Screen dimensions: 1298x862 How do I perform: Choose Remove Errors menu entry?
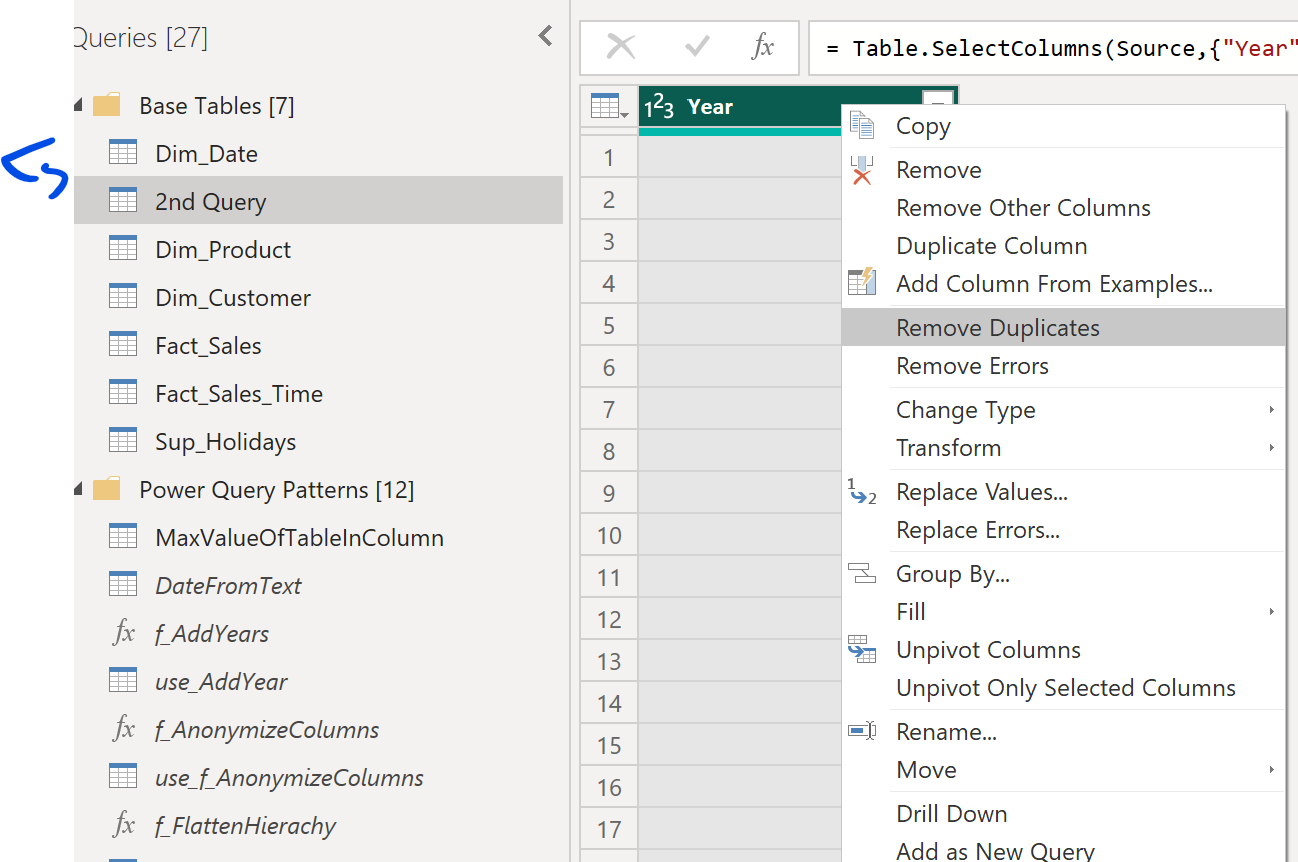point(1063,366)
